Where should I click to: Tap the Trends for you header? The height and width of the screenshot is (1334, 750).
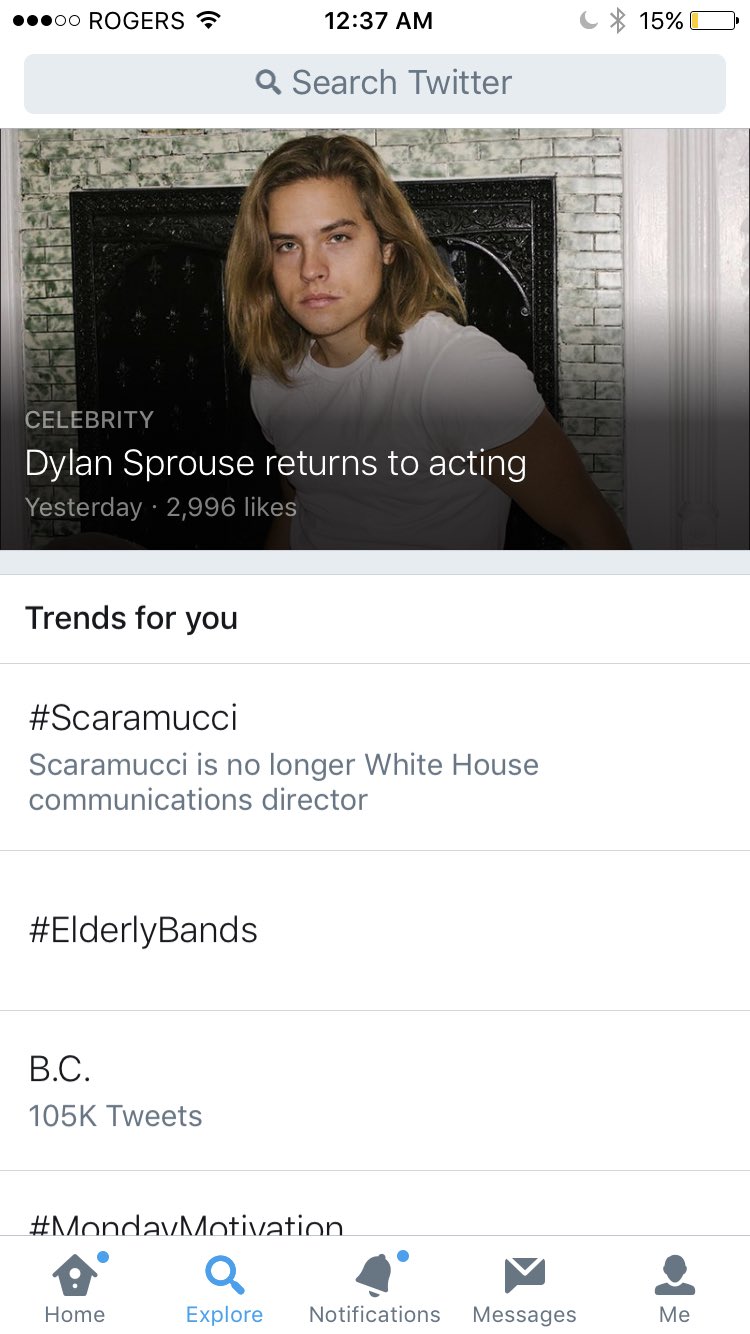pyautogui.click(x=131, y=618)
